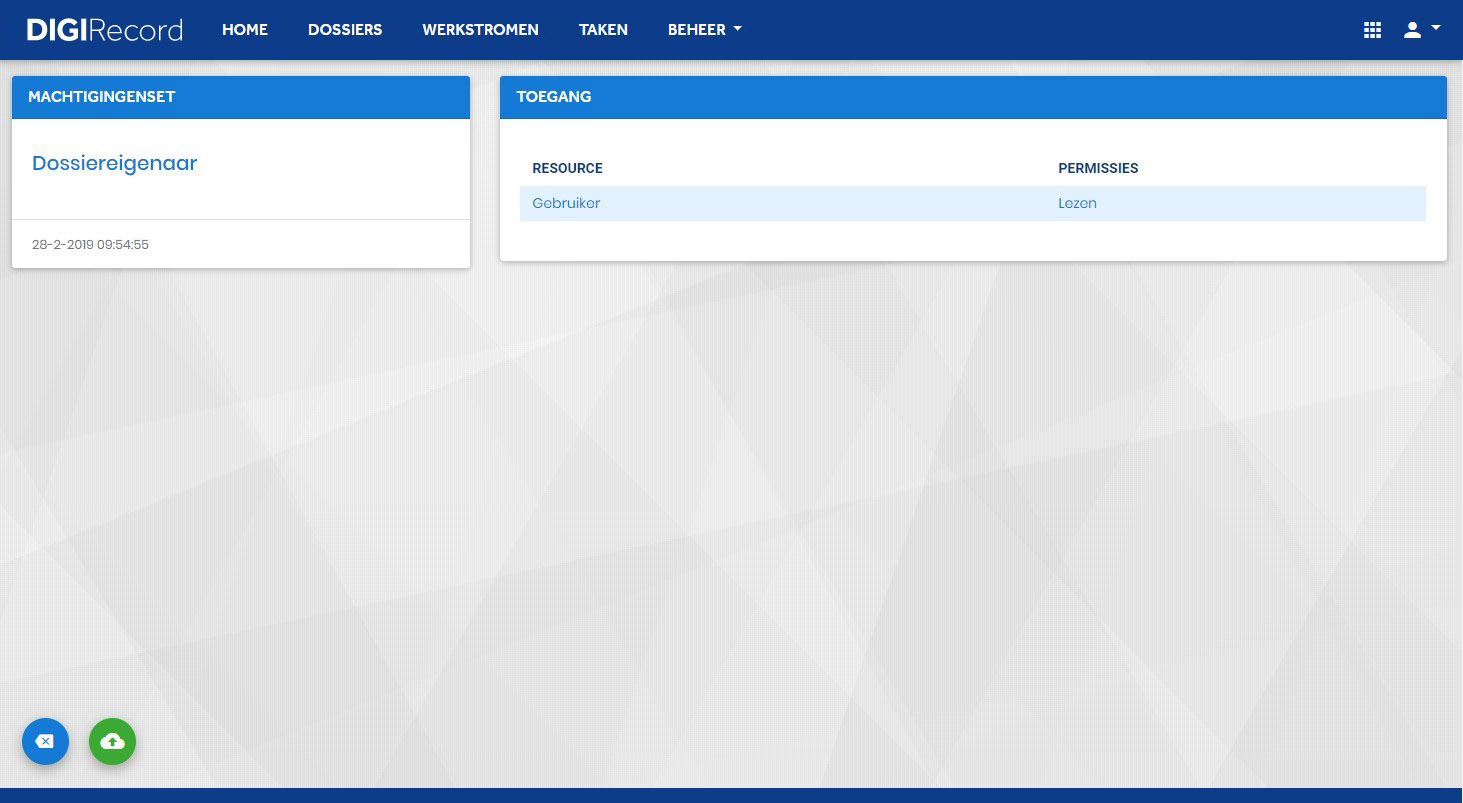Screen dimensions: 1463x803
Task: Click the MACHTIGINGENSET panel header
Action: pyautogui.click(x=241, y=97)
